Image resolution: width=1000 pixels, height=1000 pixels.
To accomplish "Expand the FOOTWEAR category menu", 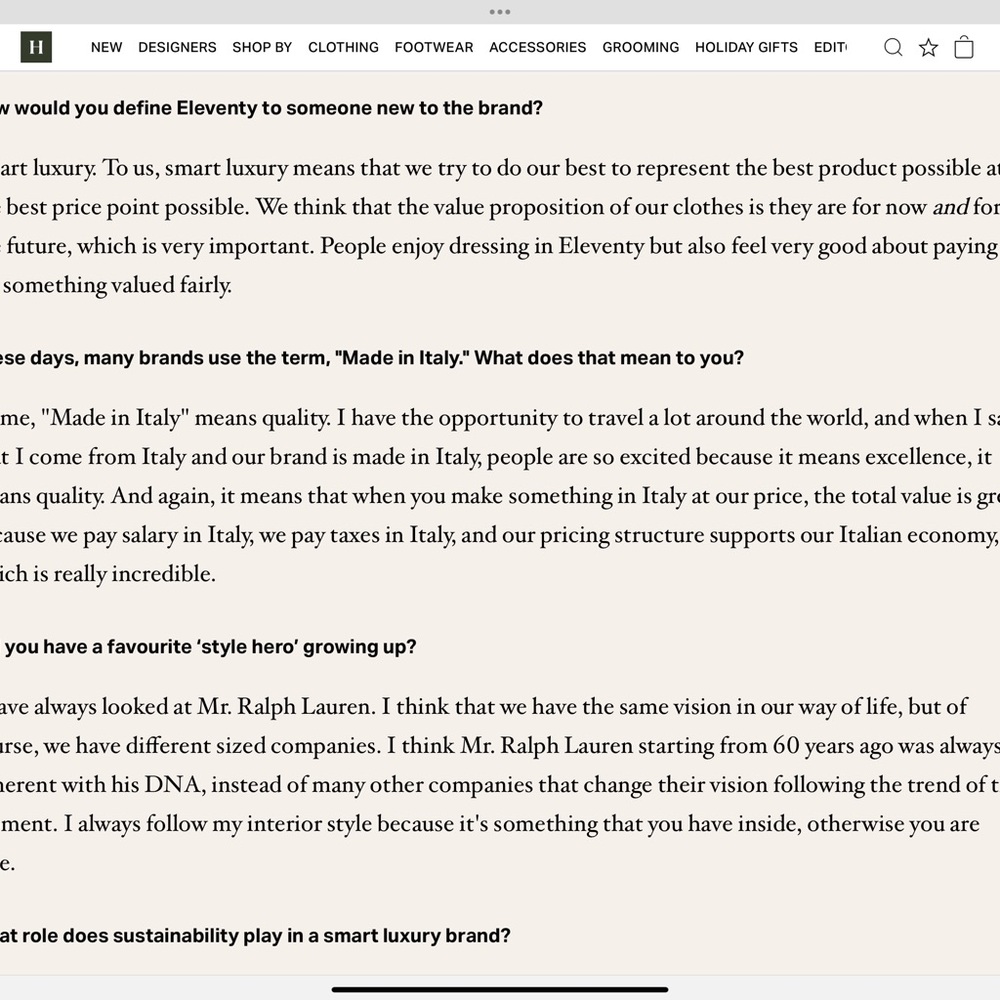I will pyautogui.click(x=434, y=47).
